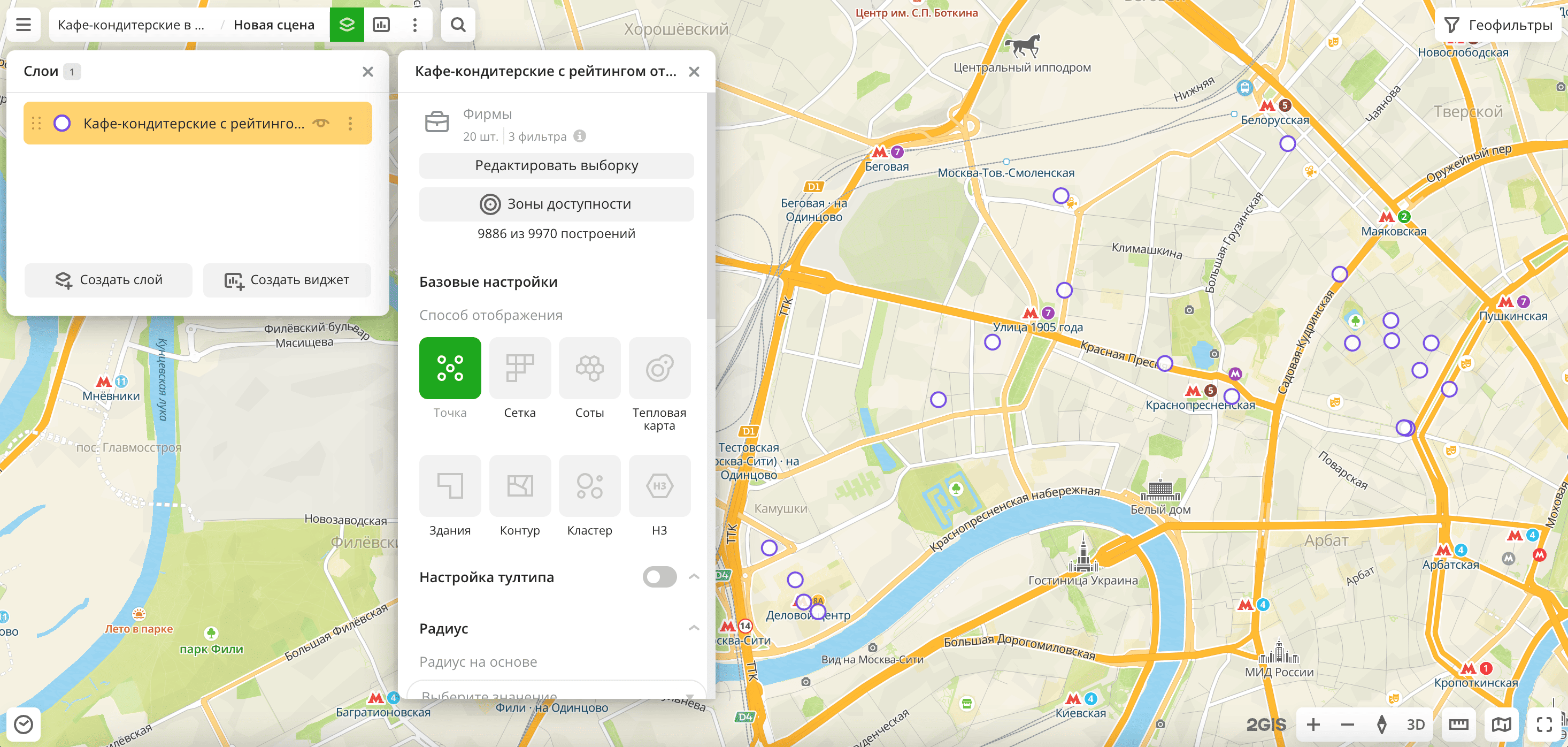
Task: Select the Точка display mode
Action: [450, 368]
